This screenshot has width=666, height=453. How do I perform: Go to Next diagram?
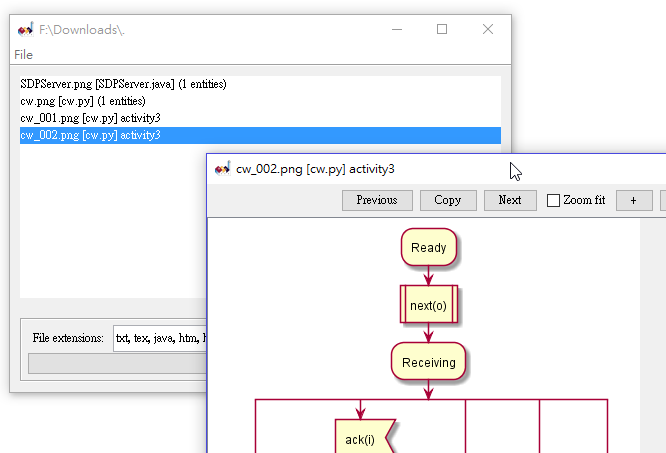tap(510, 200)
